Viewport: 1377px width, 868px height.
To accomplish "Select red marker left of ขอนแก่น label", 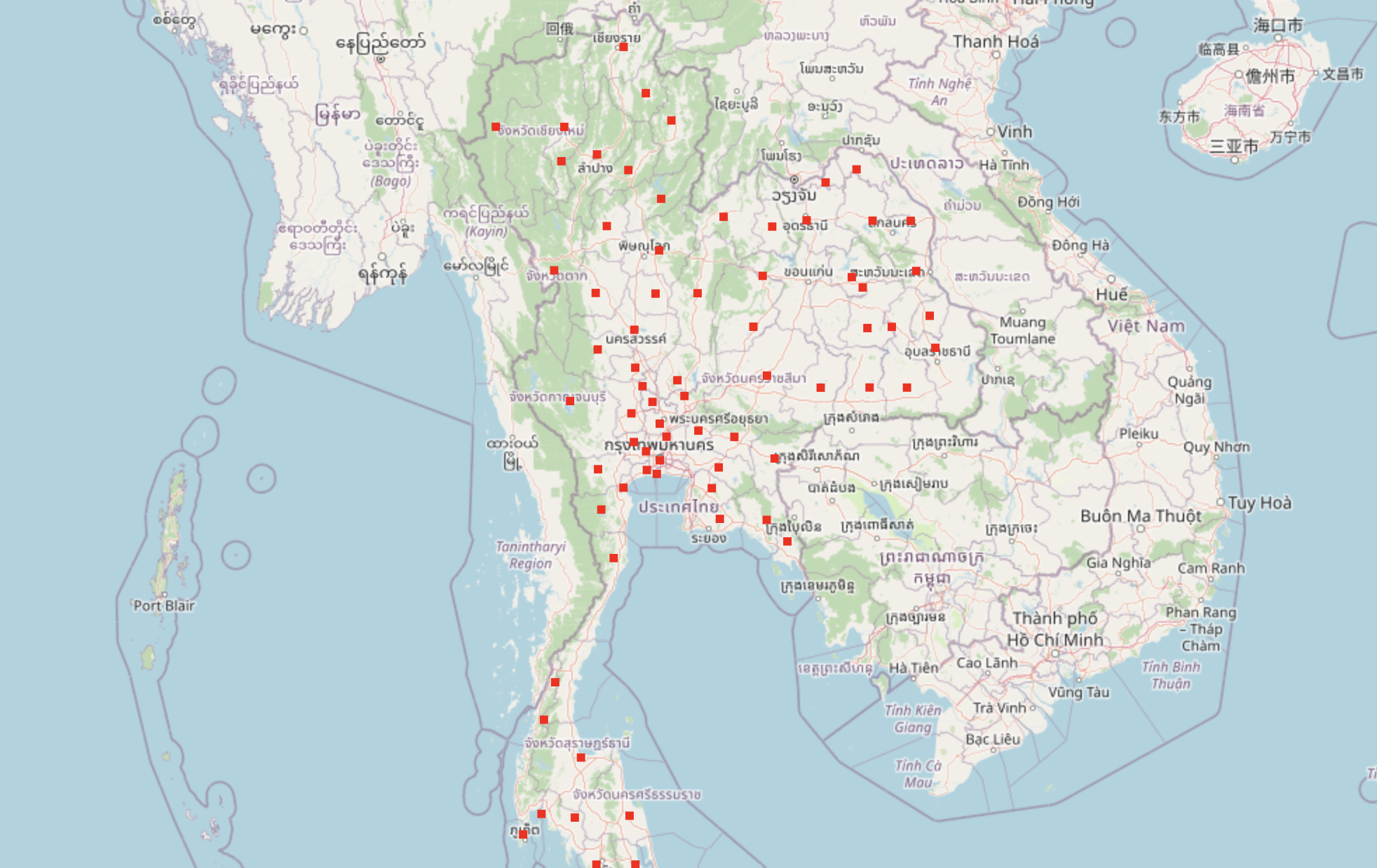I will click(x=763, y=276).
